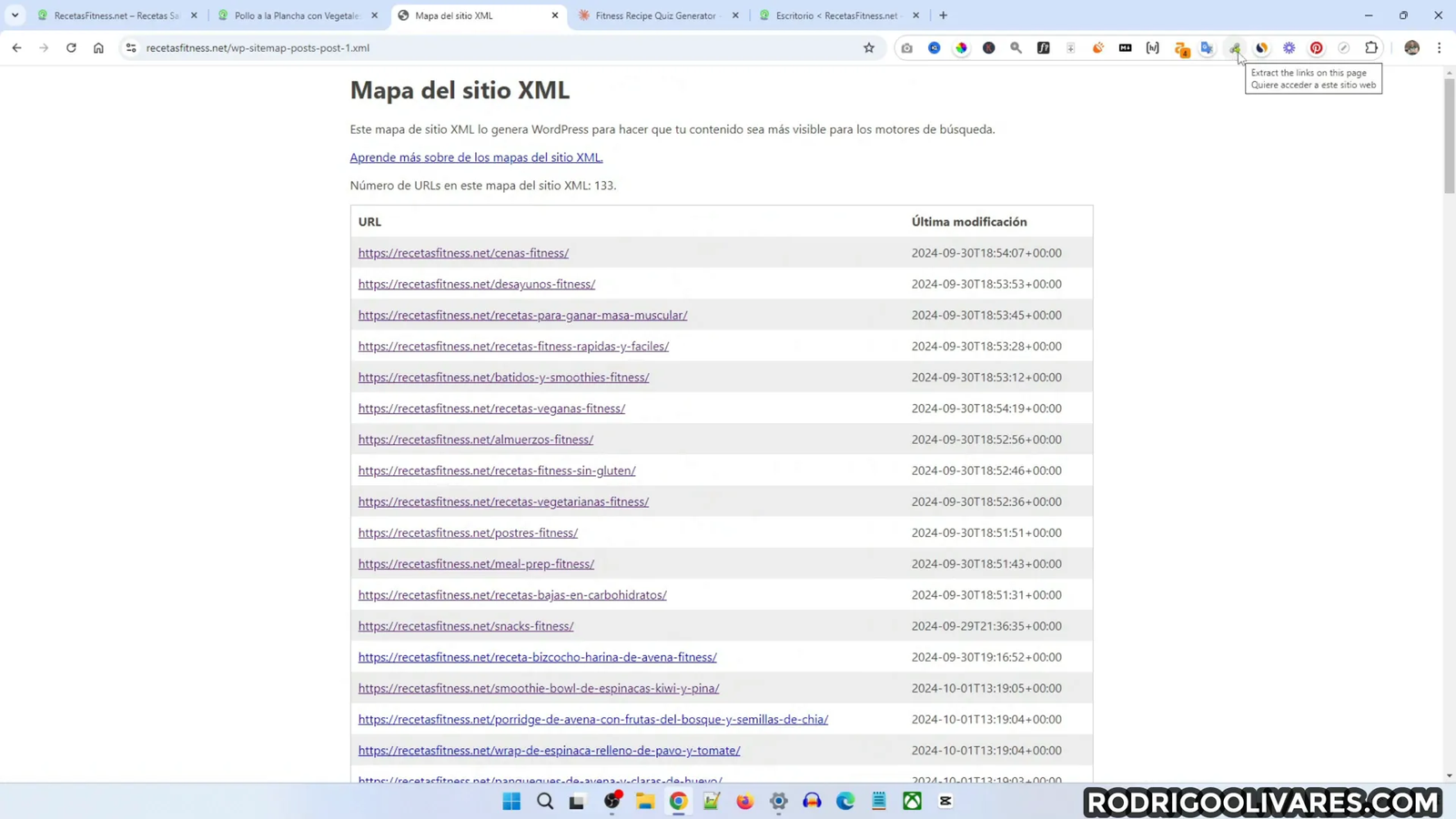Open the ColorZilla color picker extension
Image resolution: width=1456 pixels, height=819 pixels.
pos(961,47)
